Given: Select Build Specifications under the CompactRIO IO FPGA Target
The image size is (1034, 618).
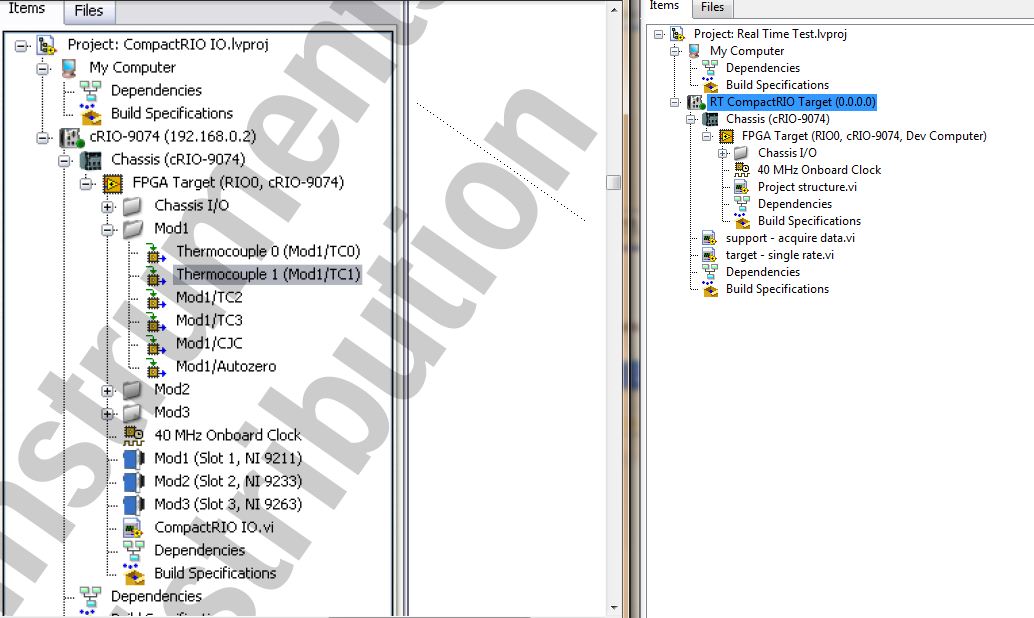Looking at the screenshot, I should [x=215, y=573].
